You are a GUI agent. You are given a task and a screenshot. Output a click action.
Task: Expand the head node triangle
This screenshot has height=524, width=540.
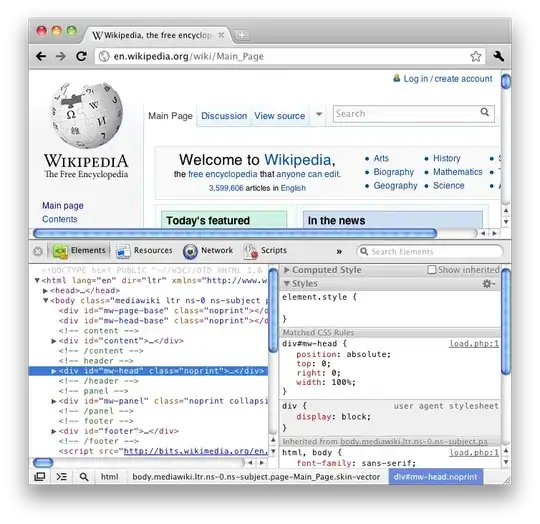[45, 291]
